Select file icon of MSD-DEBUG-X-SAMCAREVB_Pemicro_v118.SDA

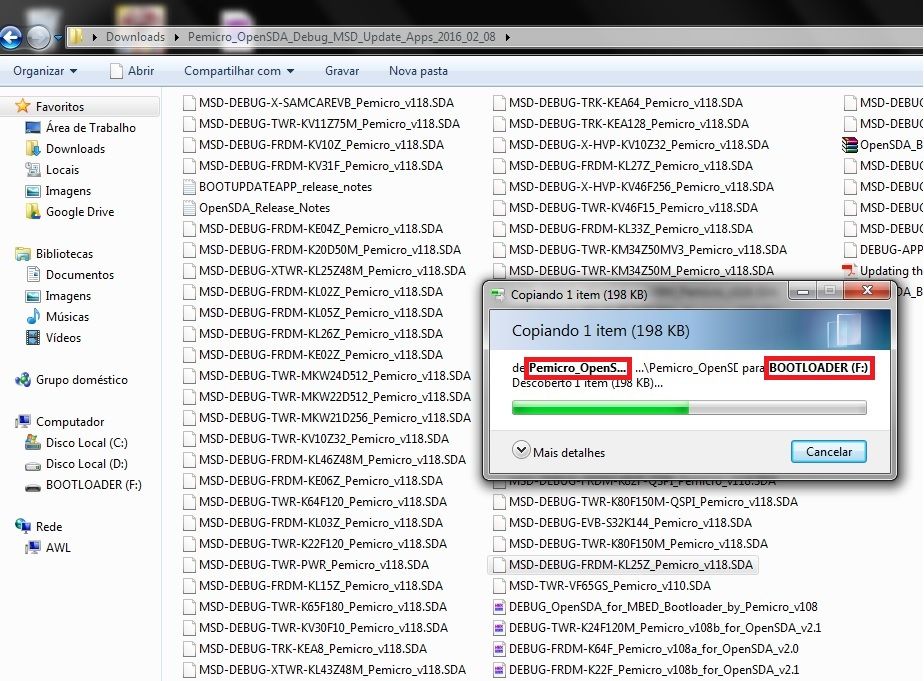[x=189, y=103]
